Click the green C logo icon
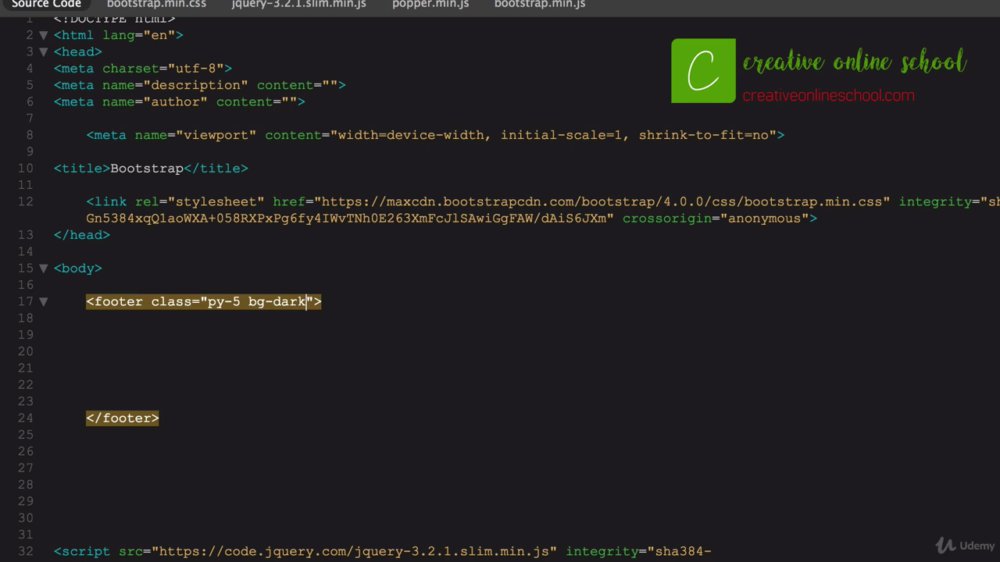 pyautogui.click(x=703, y=71)
